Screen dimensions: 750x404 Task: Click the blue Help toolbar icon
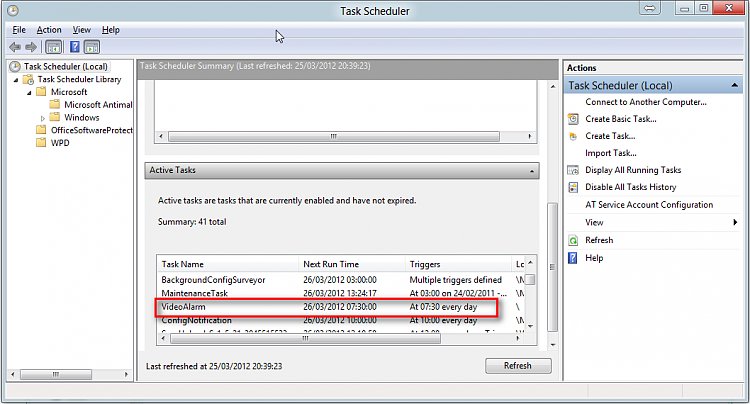pos(75,47)
